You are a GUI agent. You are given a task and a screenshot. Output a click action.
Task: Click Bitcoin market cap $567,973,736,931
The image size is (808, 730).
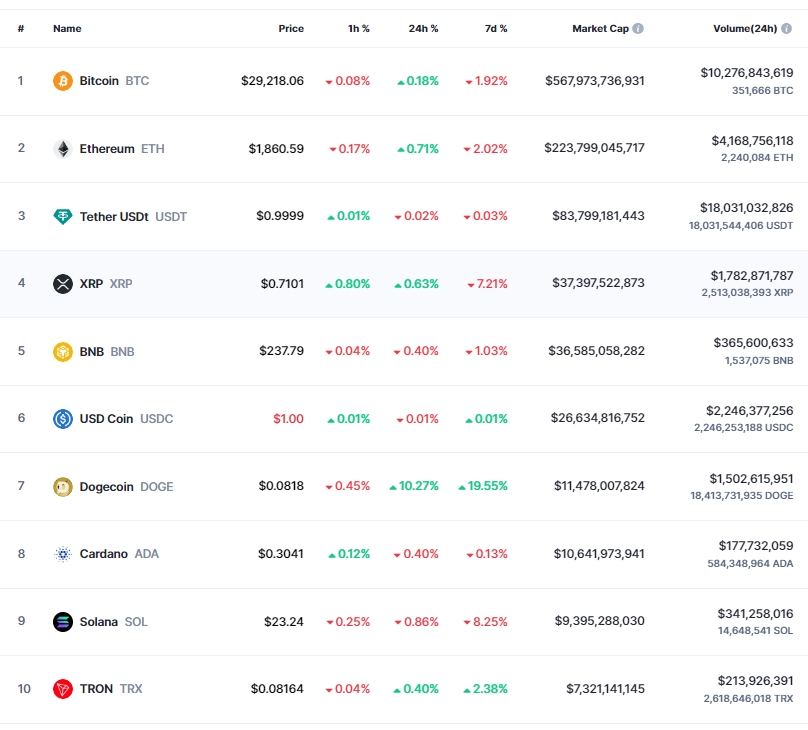[595, 81]
